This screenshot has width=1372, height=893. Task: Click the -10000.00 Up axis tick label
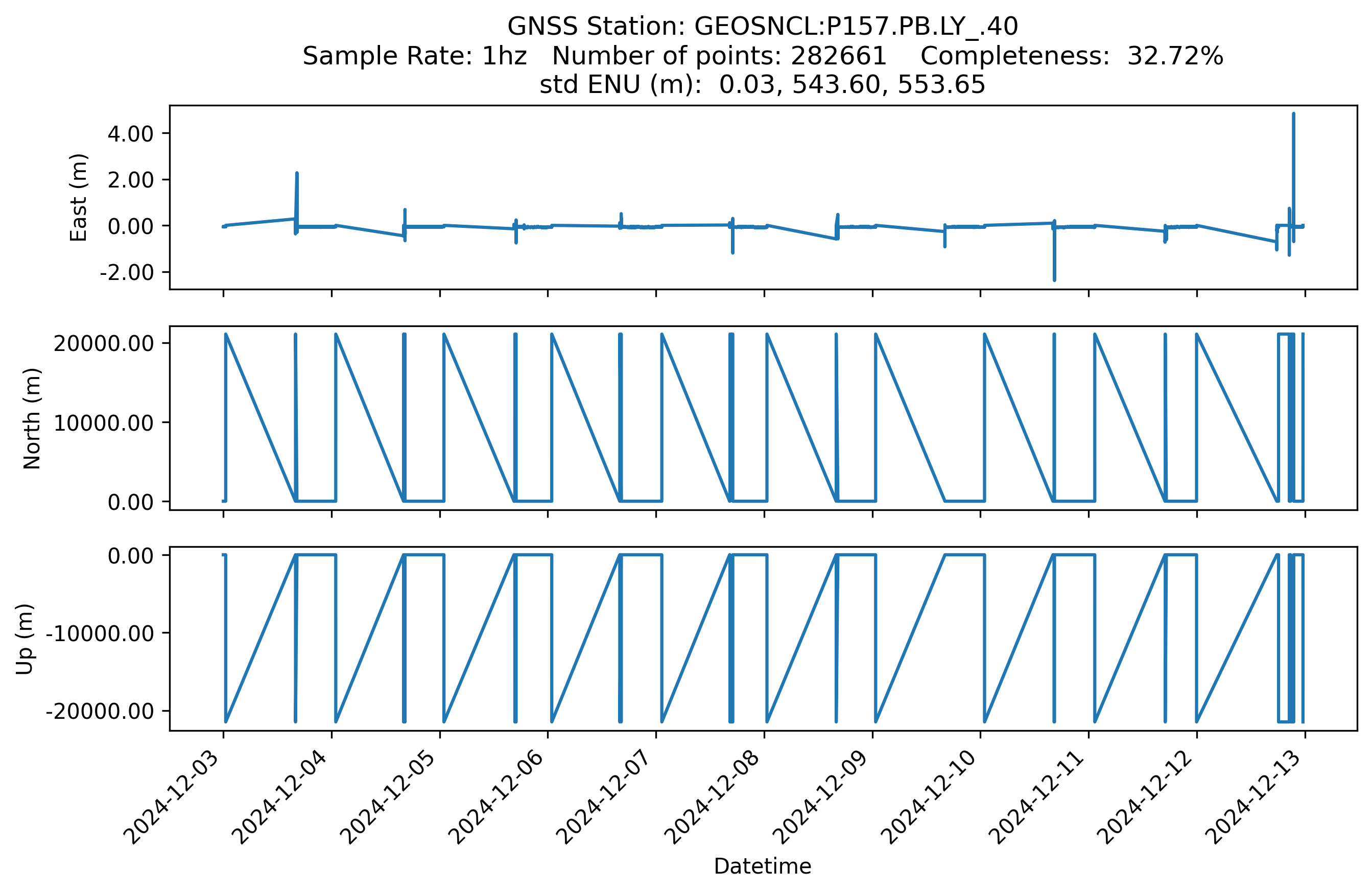(100, 633)
